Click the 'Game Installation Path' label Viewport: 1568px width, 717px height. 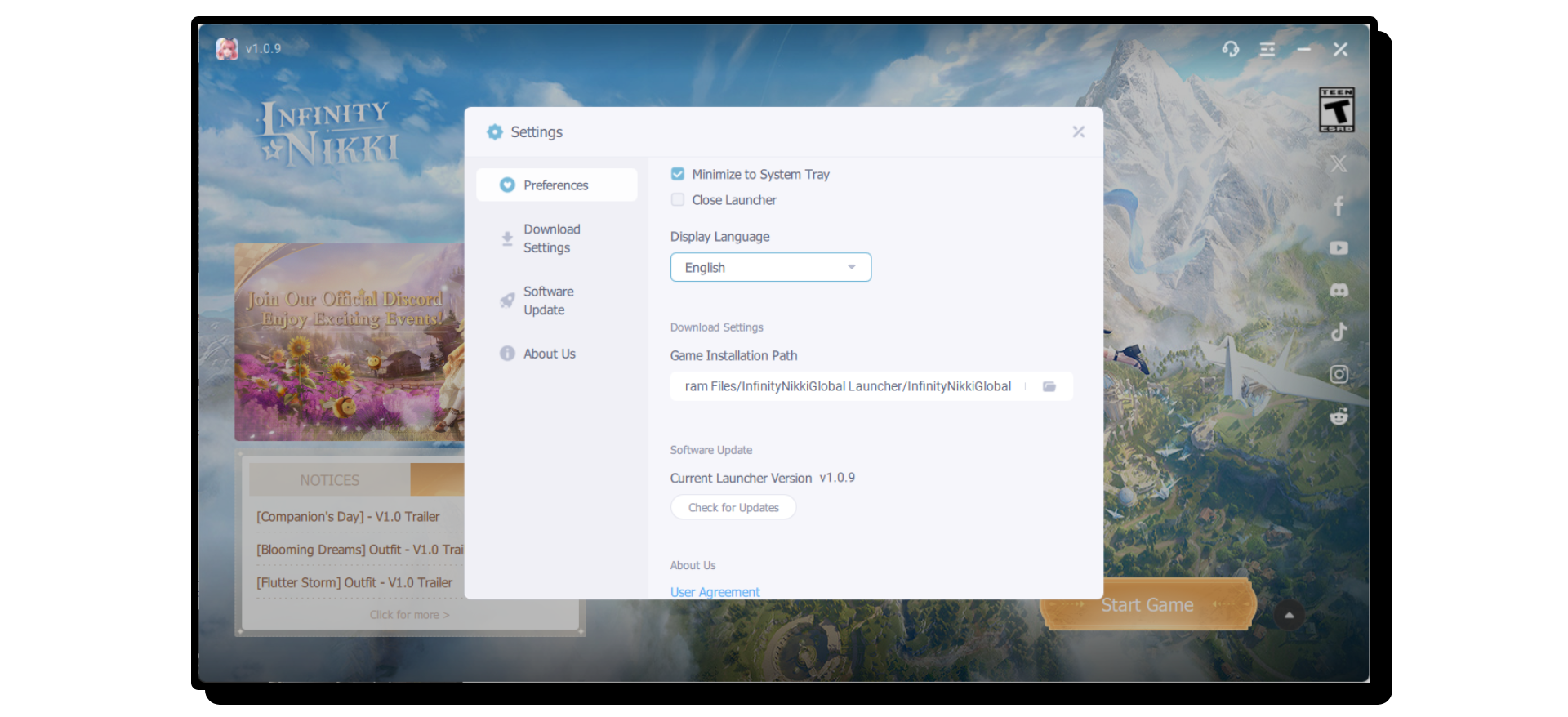733,356
